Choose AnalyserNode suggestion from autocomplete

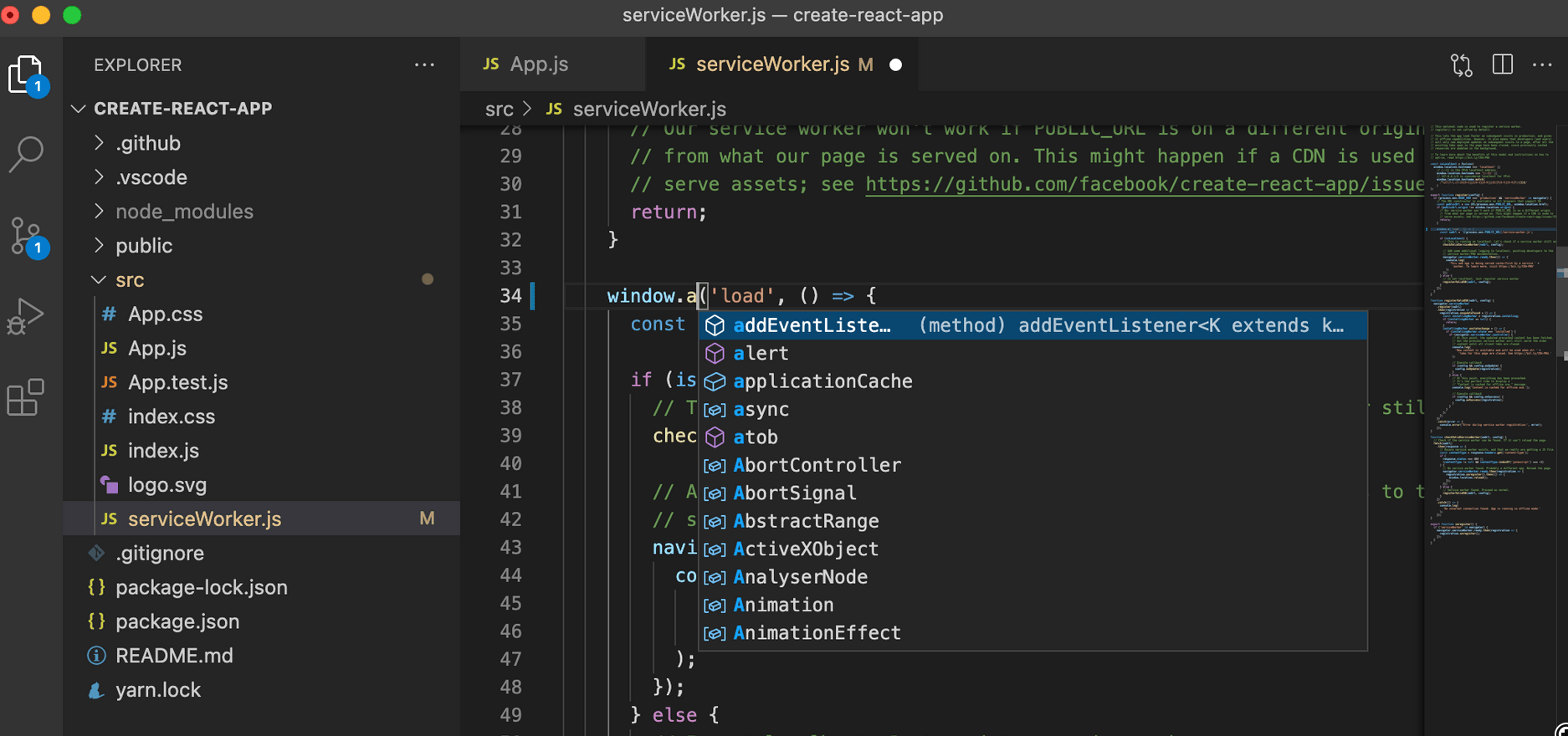pyautogui.click(x=1033, y=577)
